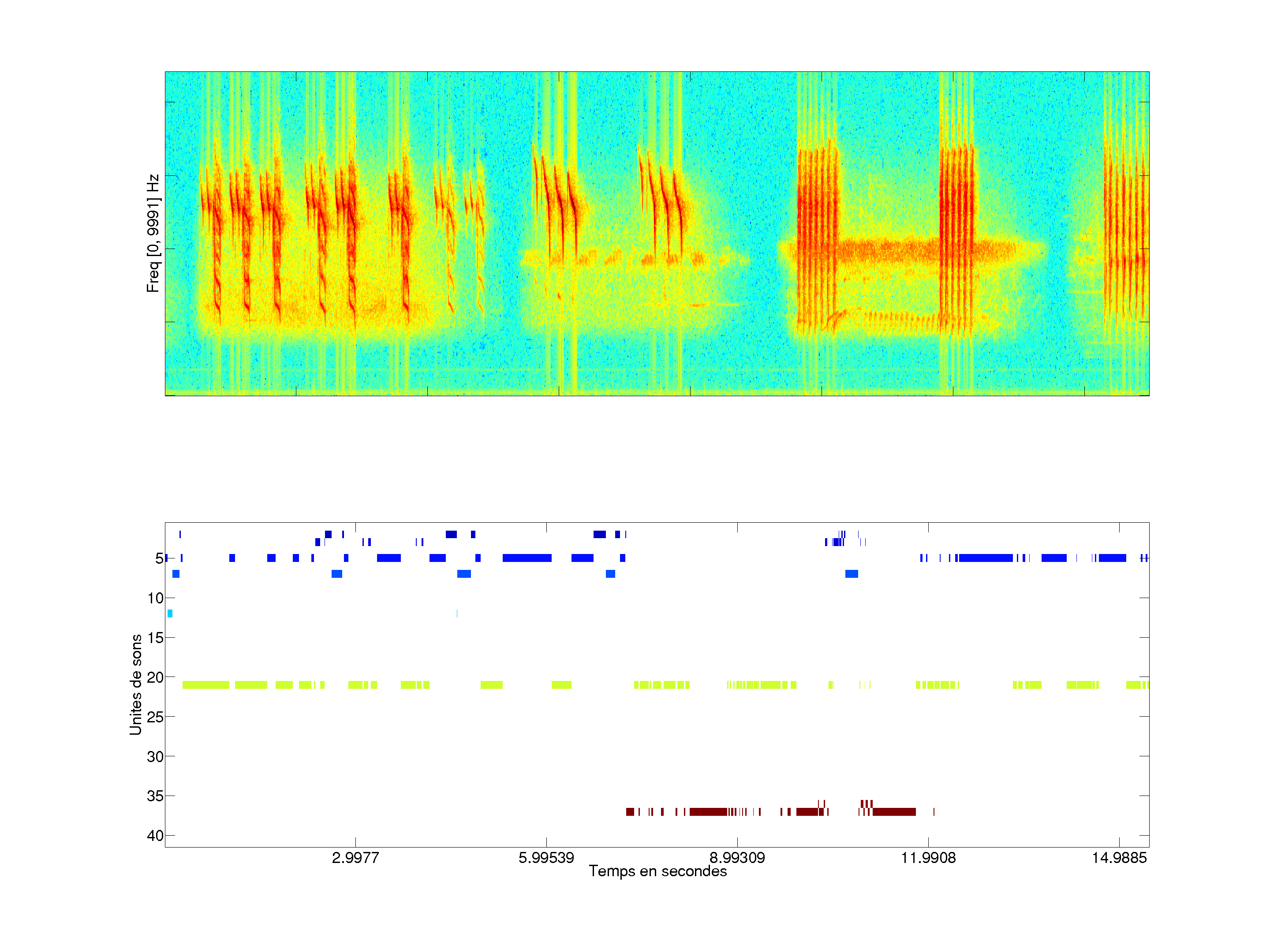Image resolution: width=1270 pixels, height=952 pixels.
Task: Click the y-axis tick label 10
Action: click(155, 599)
